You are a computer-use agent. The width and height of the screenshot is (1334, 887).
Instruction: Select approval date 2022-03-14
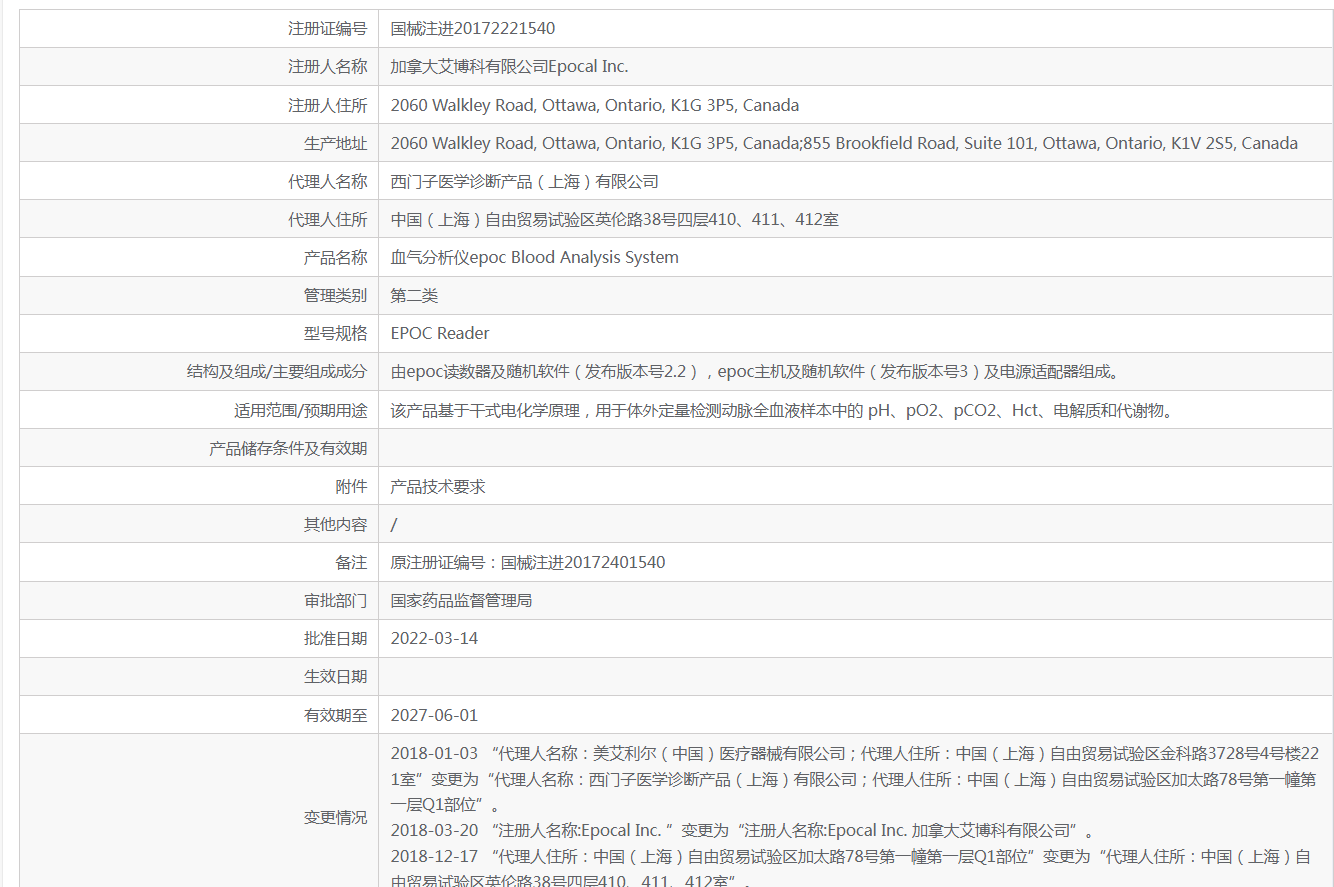(x=434, y=638)
